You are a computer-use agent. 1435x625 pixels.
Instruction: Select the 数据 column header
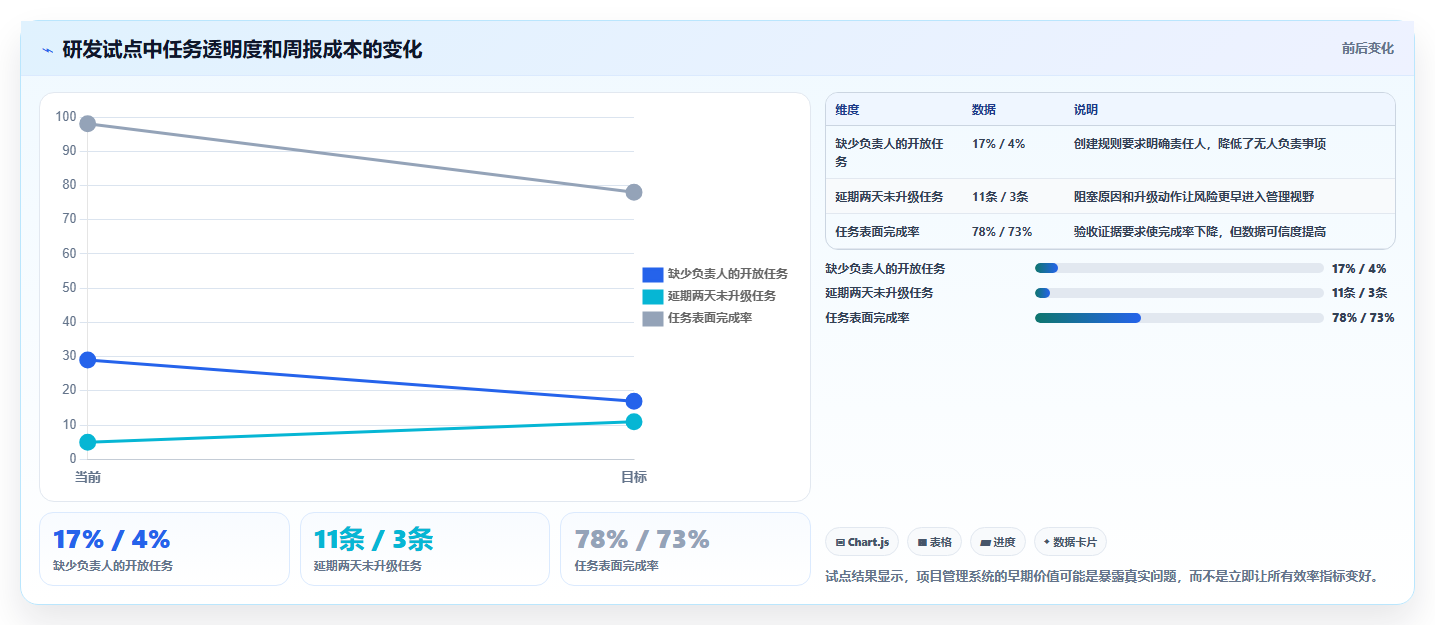984,110
